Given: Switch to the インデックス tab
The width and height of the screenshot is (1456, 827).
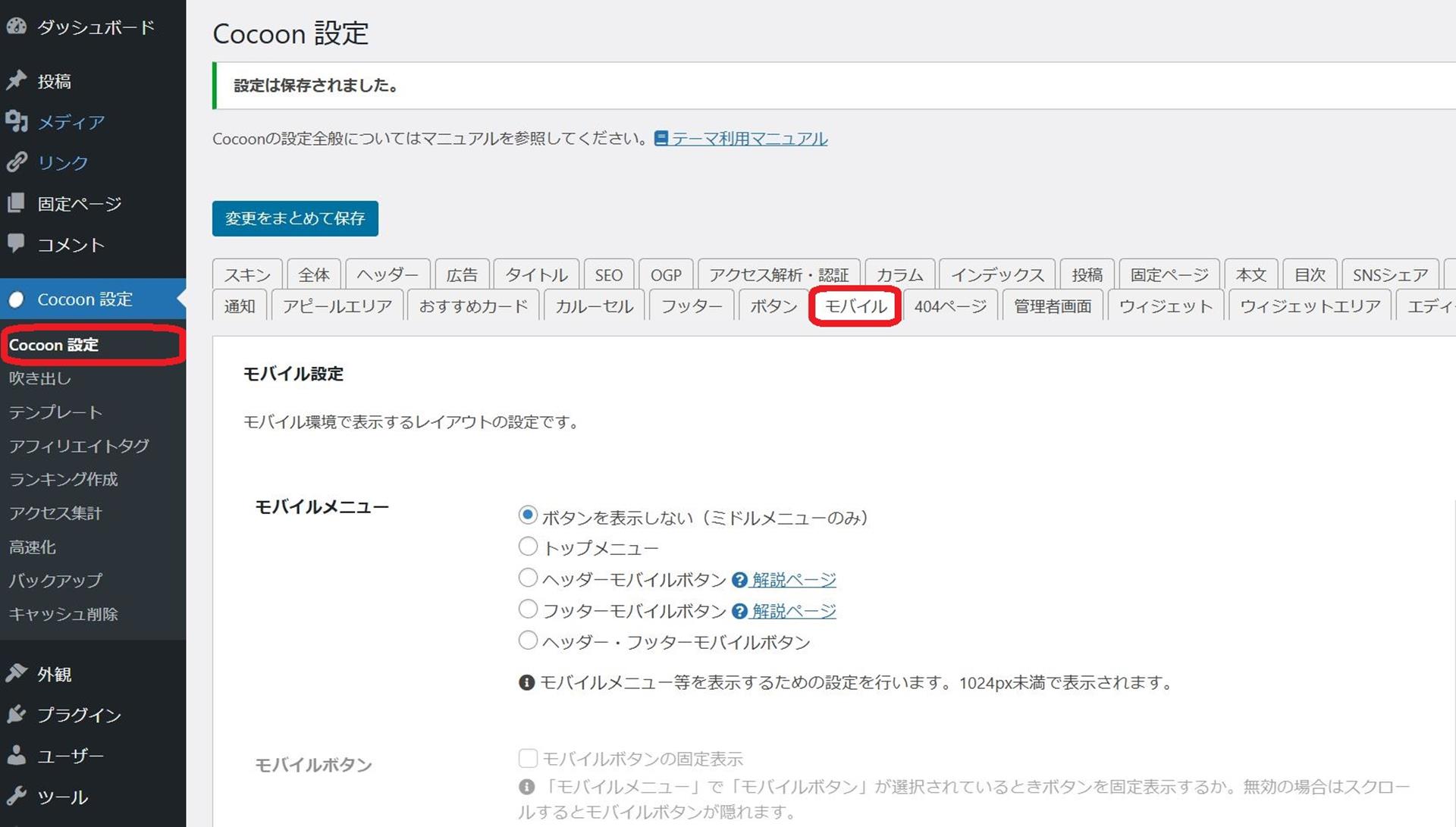Looking at the screenshot, I should (997, 274).
